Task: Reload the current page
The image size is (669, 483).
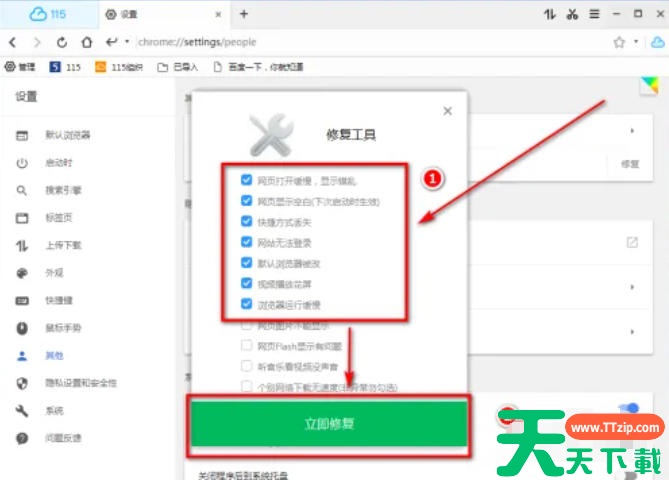Action: click(62, 42)
